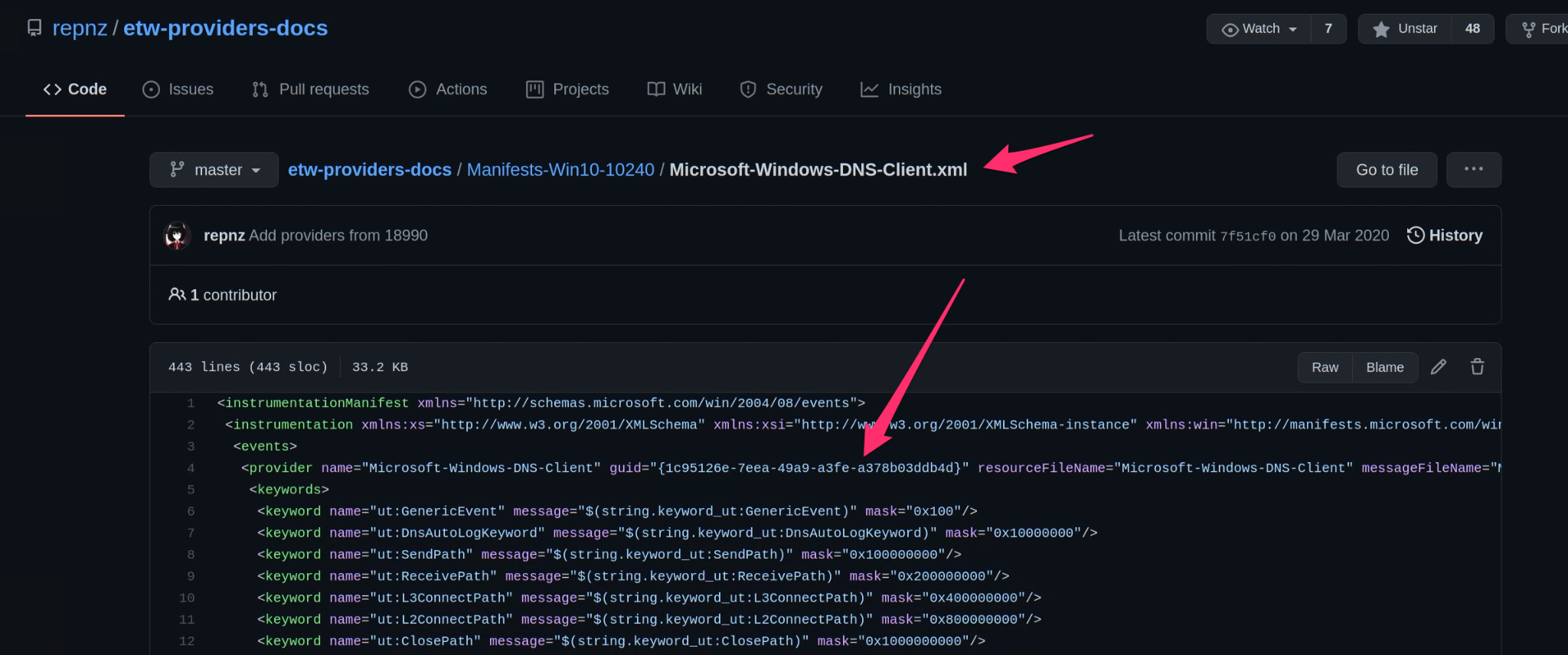Screen dimensions: 1568x655
Task: Switch to the Code tab
Action: coord(75,90)
